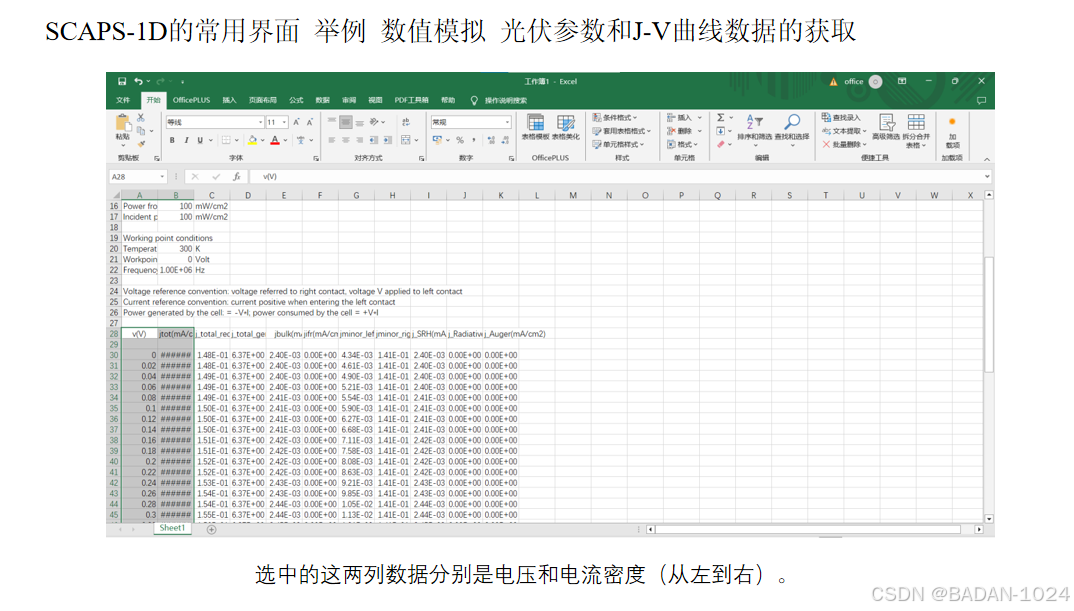Click the AutoSum sigma icon
The image size is (1074, 611).
721,118
